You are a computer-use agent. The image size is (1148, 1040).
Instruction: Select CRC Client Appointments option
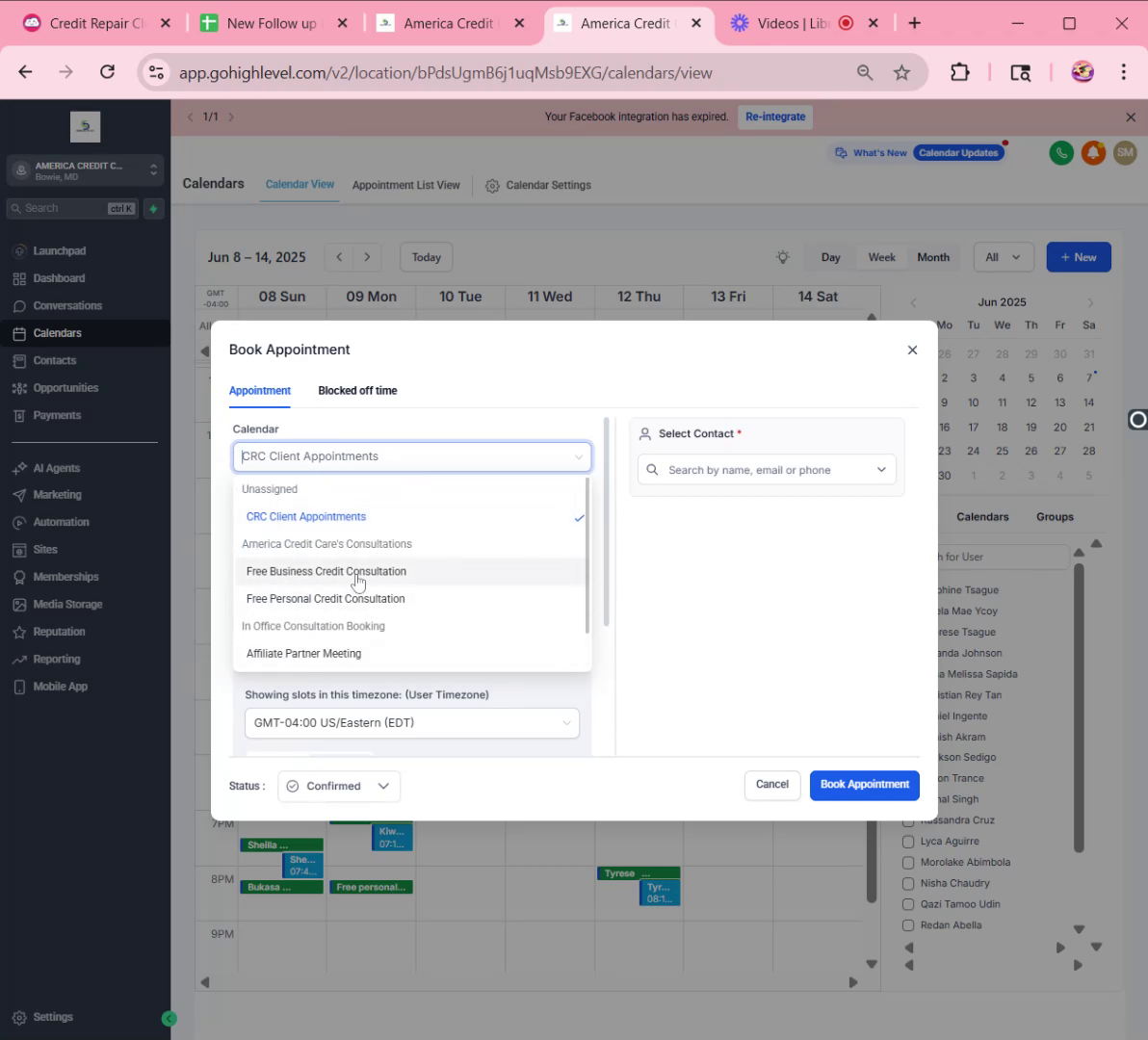411,517
